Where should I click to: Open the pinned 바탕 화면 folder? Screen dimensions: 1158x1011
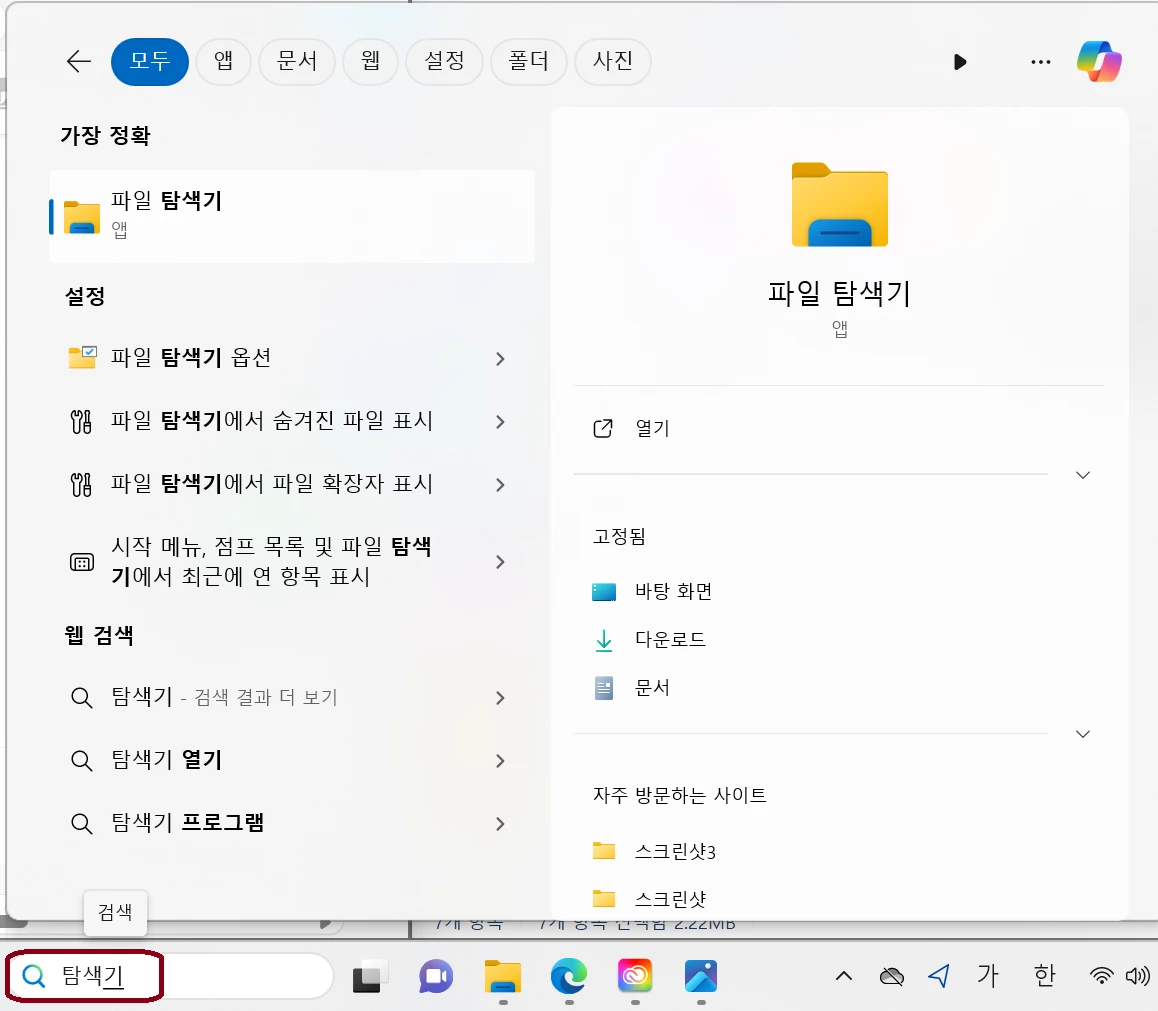pos(674,592)
